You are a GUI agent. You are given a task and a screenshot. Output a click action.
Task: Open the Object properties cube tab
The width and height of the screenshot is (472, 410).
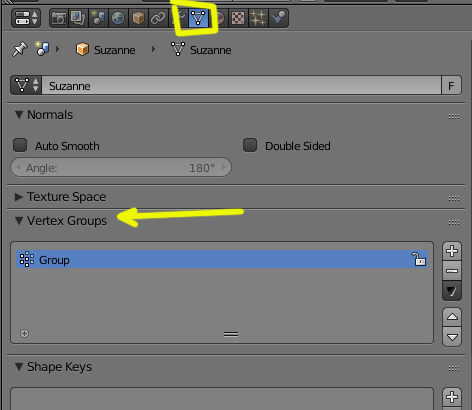138,18
